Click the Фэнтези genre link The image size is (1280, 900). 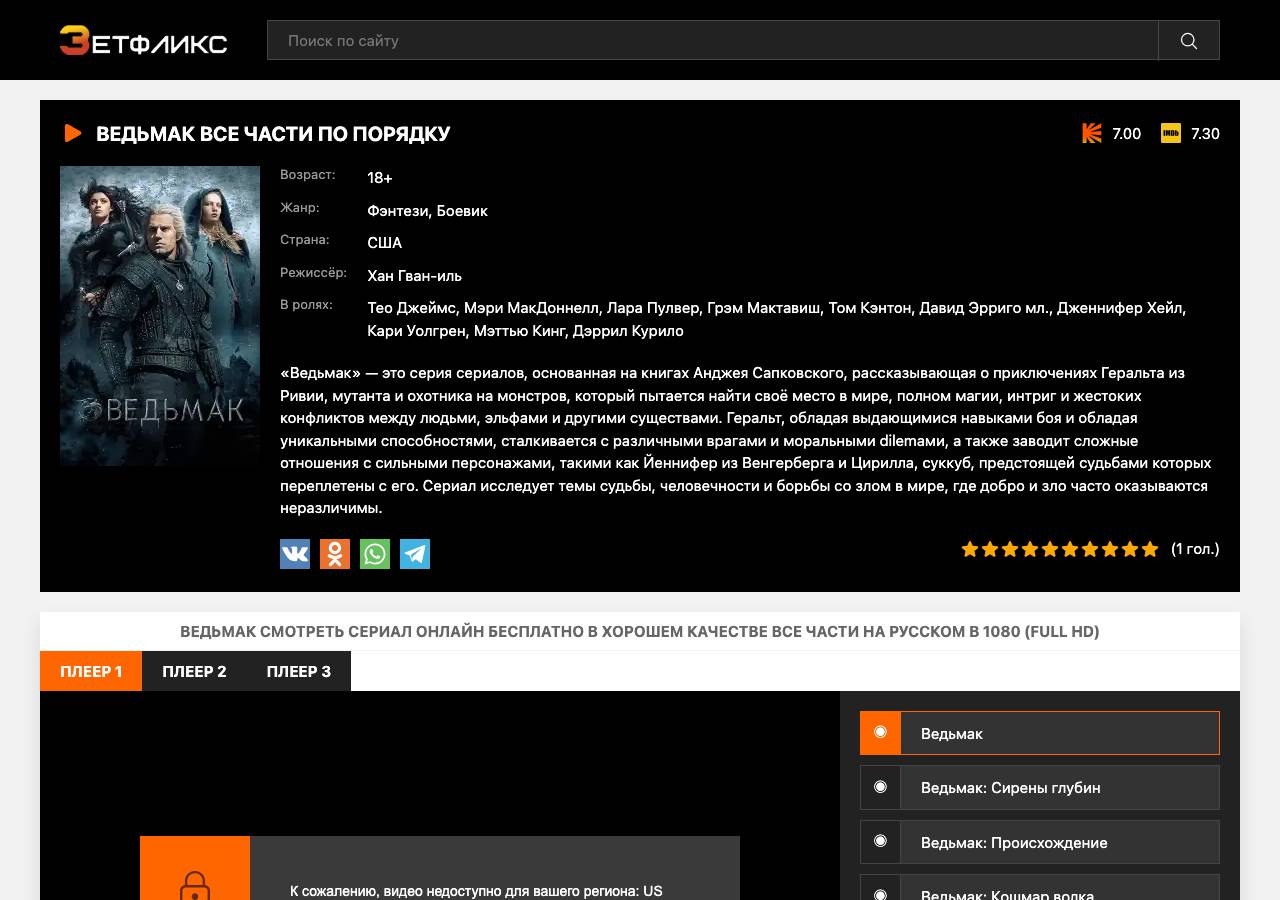click(x=399, y=211)
